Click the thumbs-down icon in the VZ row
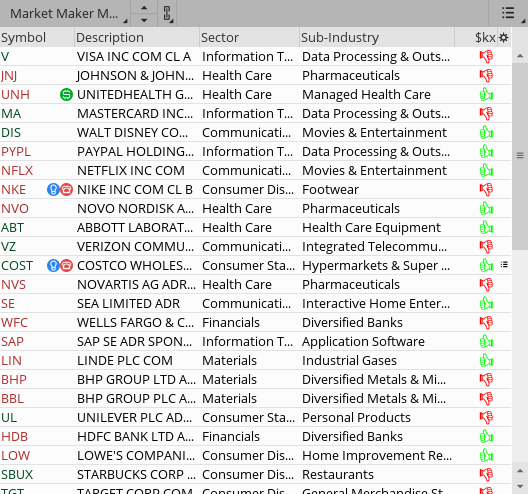 tap(486, 246)
